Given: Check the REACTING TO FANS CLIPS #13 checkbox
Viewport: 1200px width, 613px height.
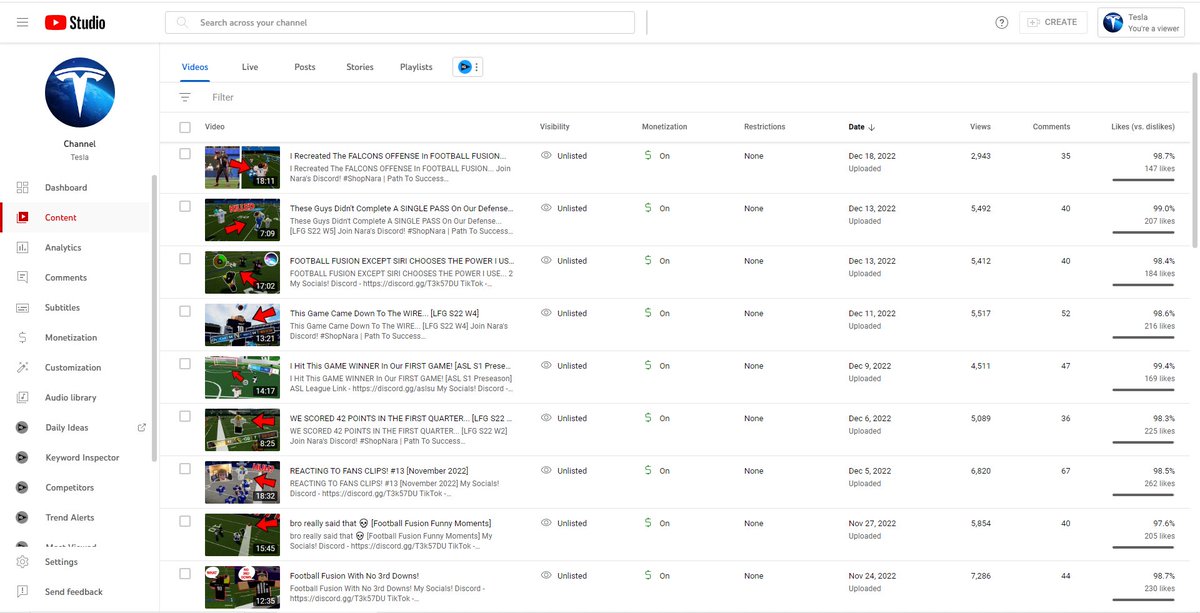Looking at the screenshot, I should (185, 469).
